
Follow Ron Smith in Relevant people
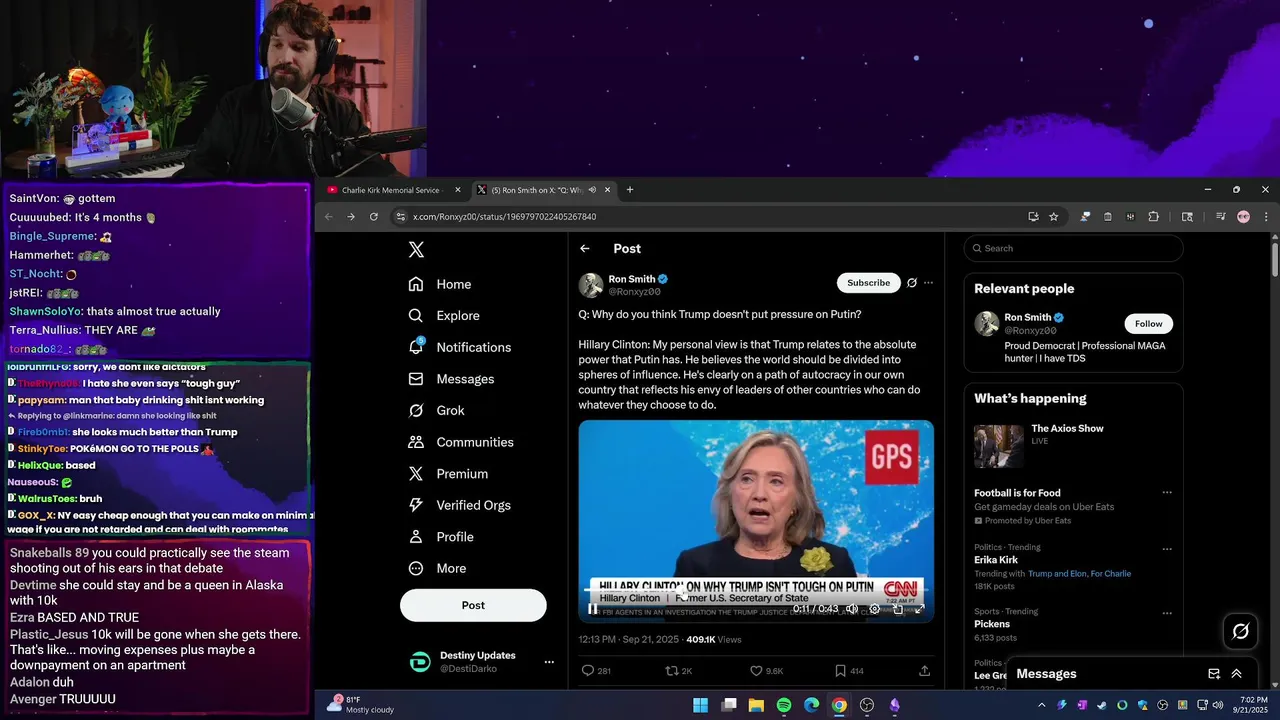click(x=1148, y=324)
